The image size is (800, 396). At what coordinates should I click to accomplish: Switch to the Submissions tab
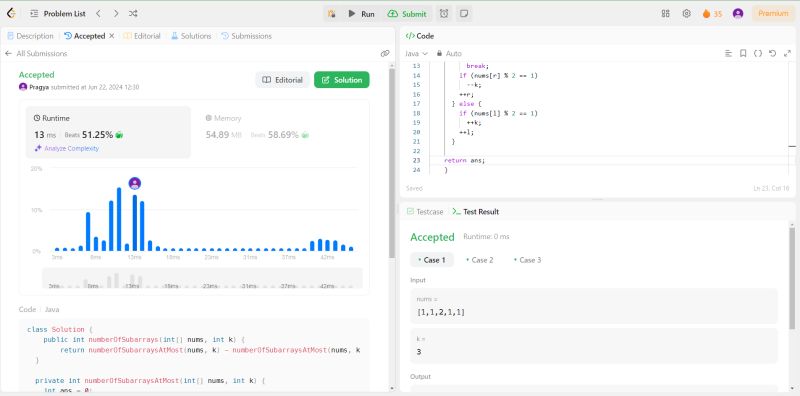click(246, 36)
